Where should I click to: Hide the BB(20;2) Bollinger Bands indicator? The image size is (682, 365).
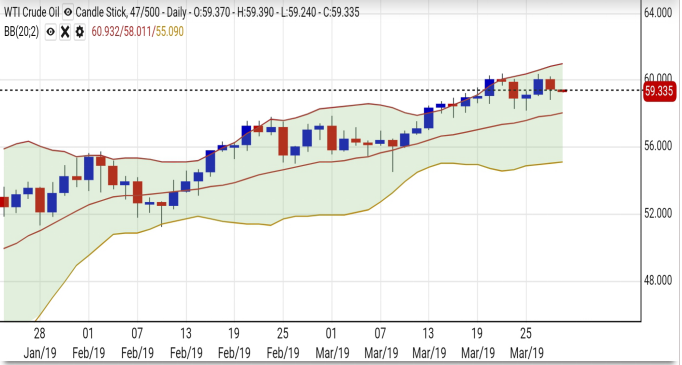[x=51, y=32]
